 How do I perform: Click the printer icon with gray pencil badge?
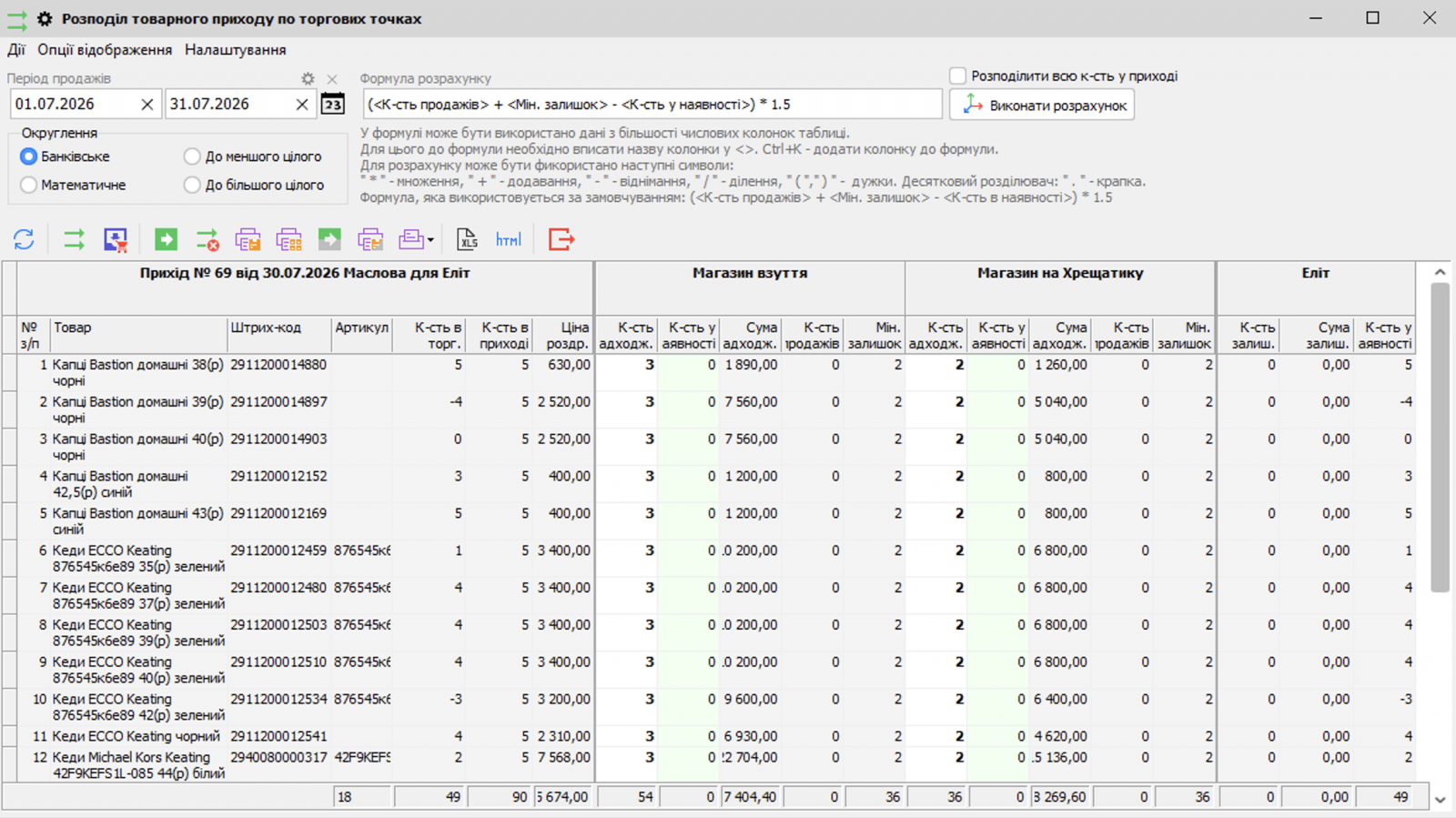[x=370, y=239]
